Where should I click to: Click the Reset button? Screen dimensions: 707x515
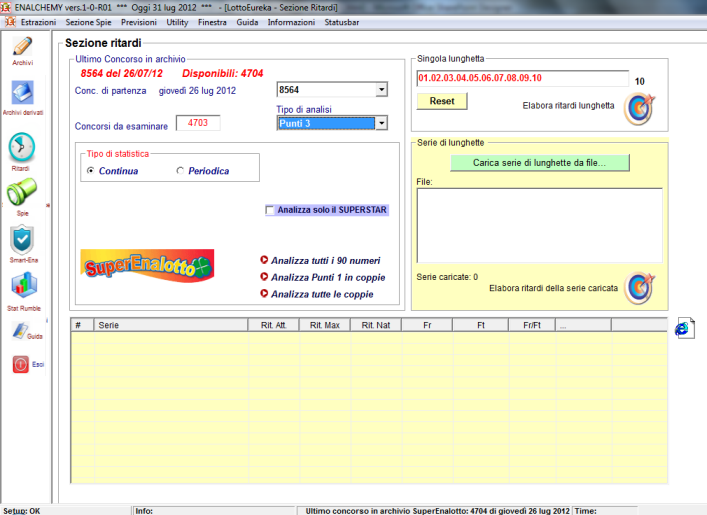[442, 101]
